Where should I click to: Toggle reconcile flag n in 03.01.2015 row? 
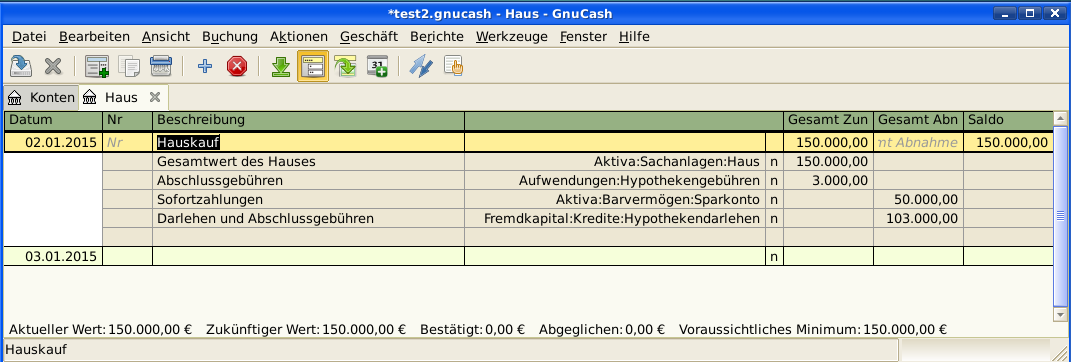coord(774,257)
